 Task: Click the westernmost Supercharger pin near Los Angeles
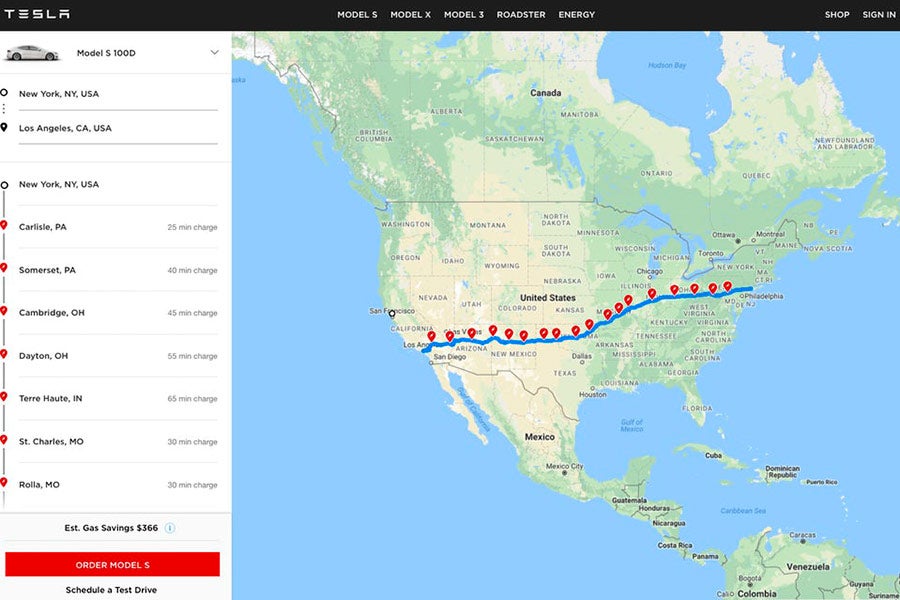coord(431,336)
